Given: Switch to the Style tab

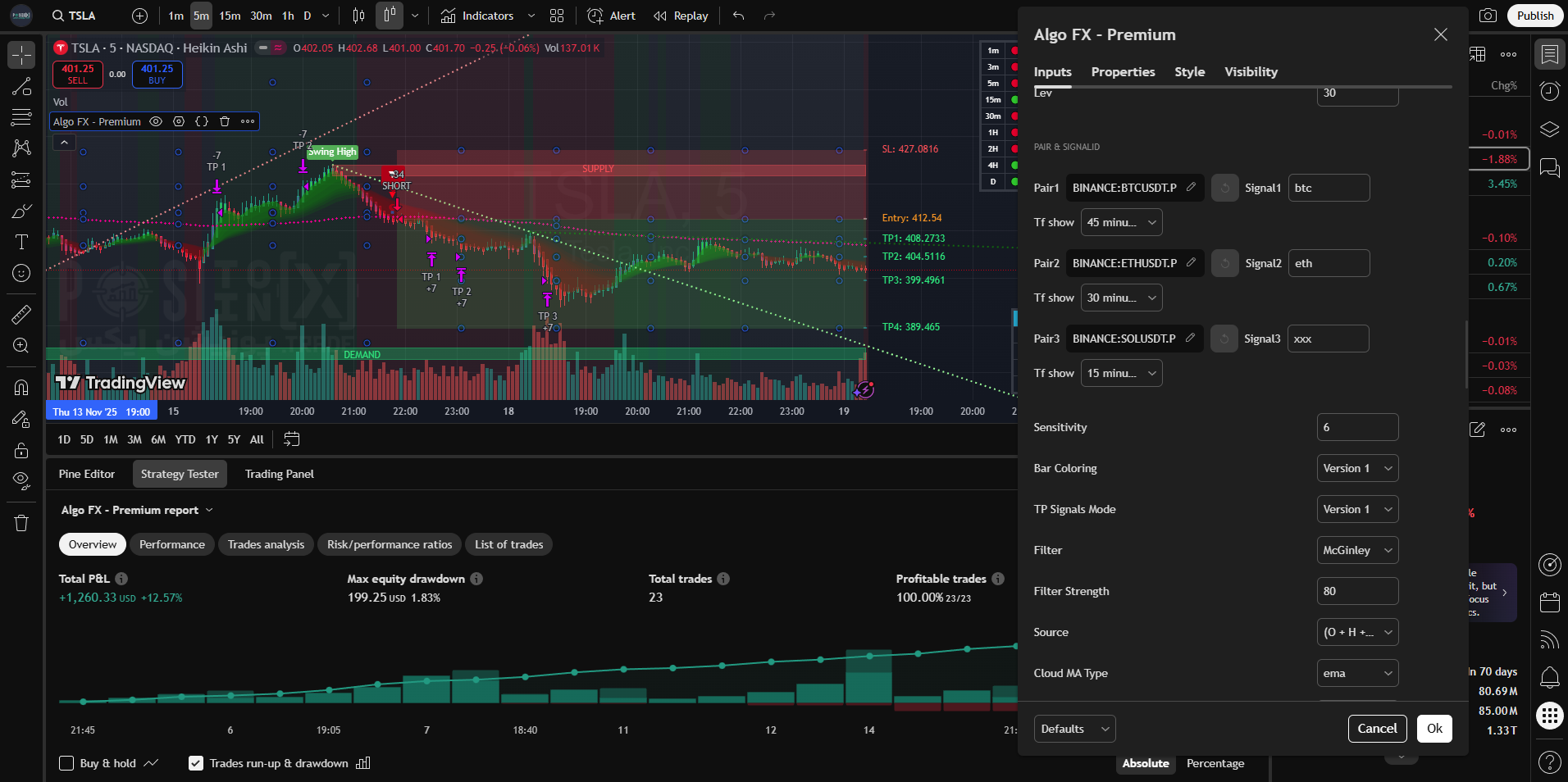Looking at the screenshot, I should pyautogui.click(x=1189, y=72).
